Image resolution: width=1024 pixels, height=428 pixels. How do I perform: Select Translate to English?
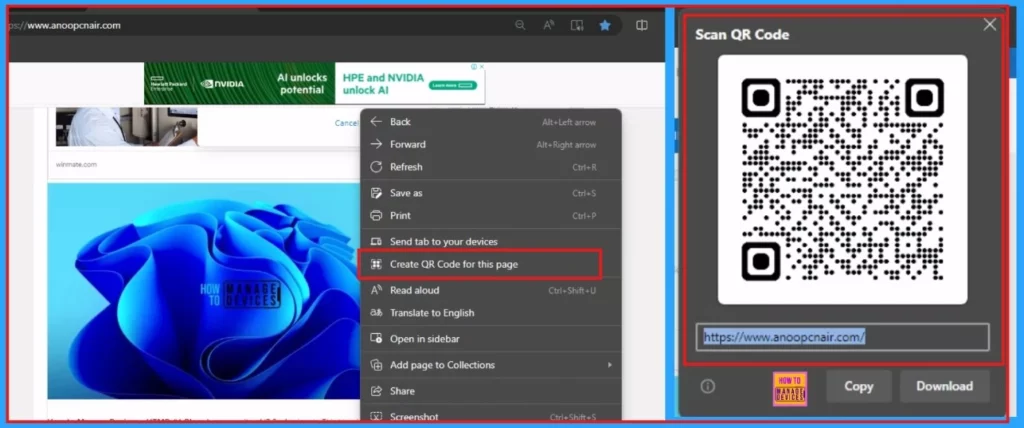tap(490, 313)
